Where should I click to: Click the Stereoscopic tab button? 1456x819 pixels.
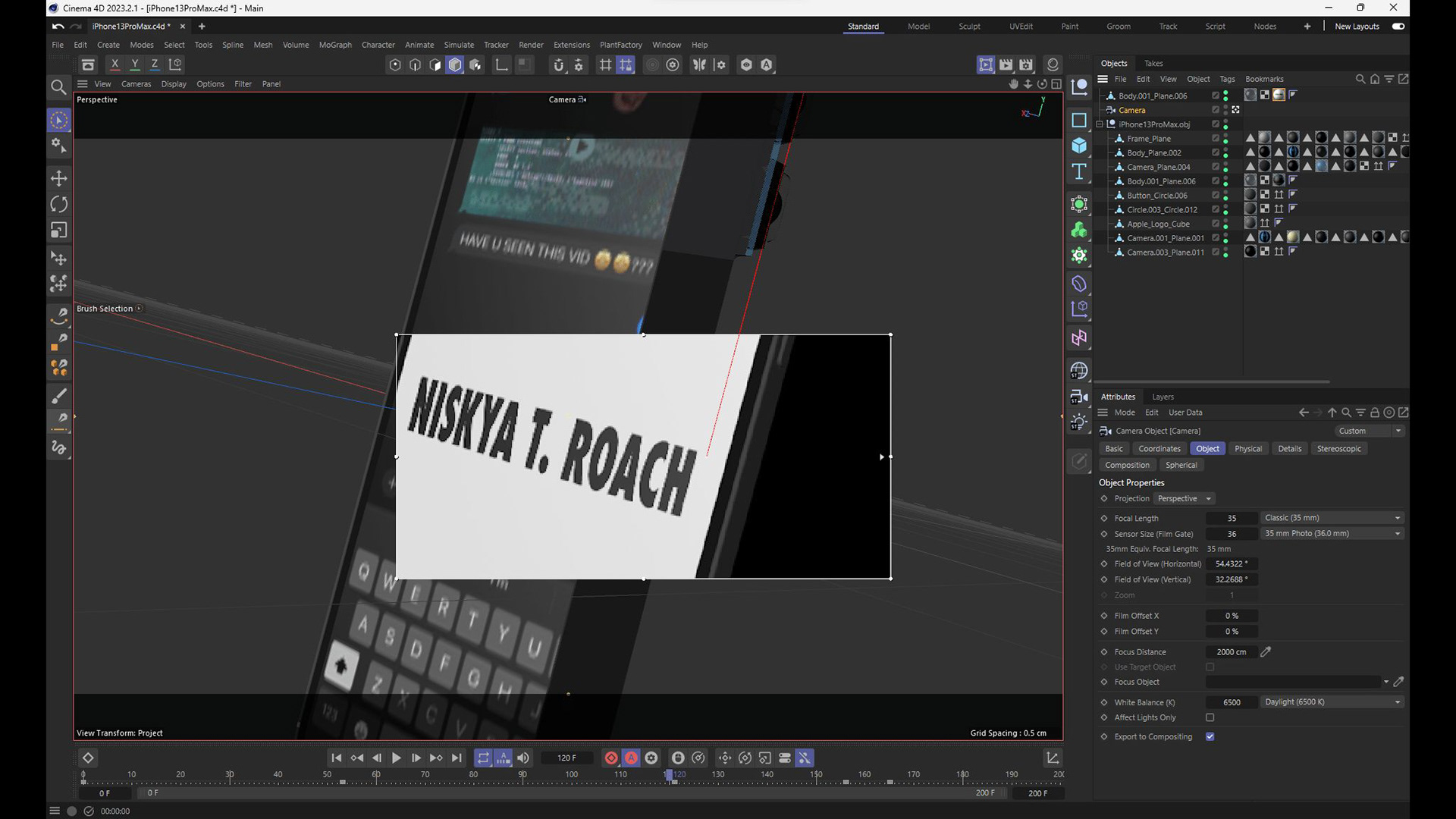[1338, 449]
